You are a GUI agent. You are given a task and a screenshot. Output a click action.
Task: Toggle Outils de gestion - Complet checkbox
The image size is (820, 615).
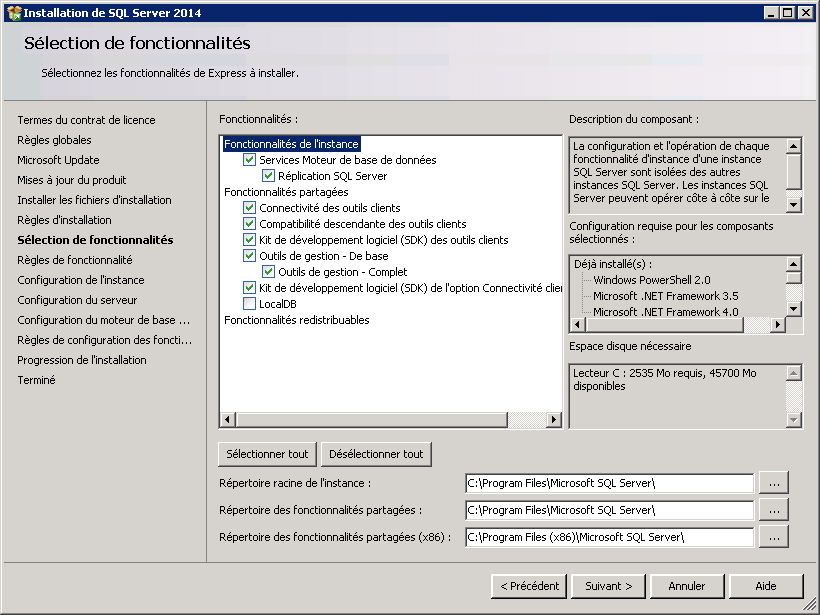coord(268,272)
